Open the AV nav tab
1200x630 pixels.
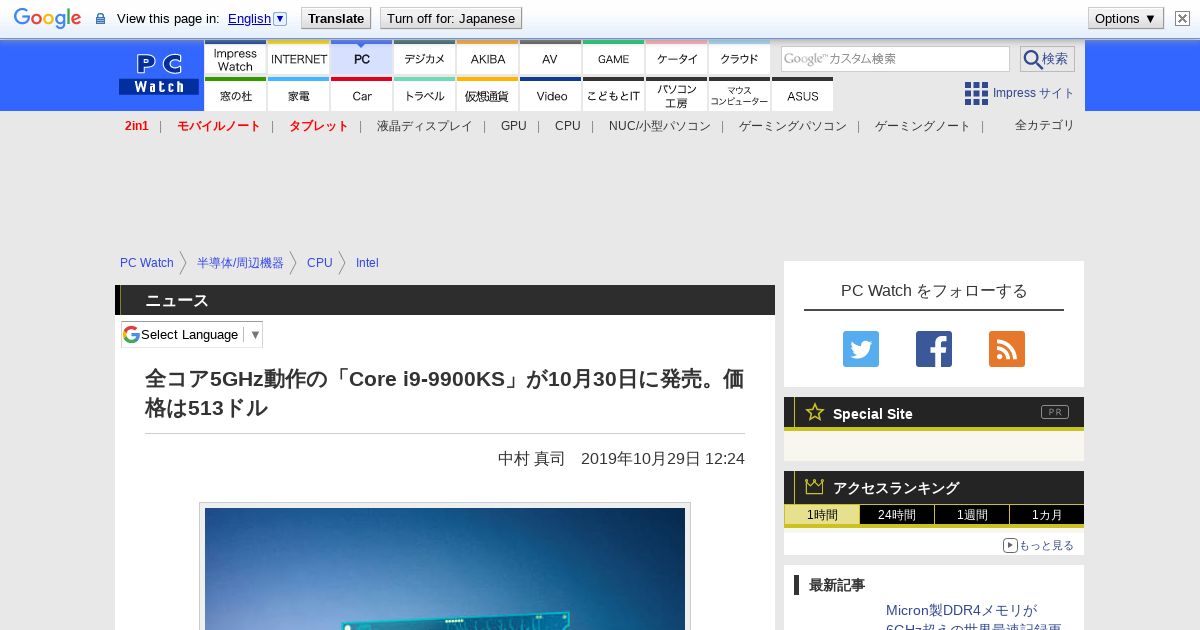550,59
